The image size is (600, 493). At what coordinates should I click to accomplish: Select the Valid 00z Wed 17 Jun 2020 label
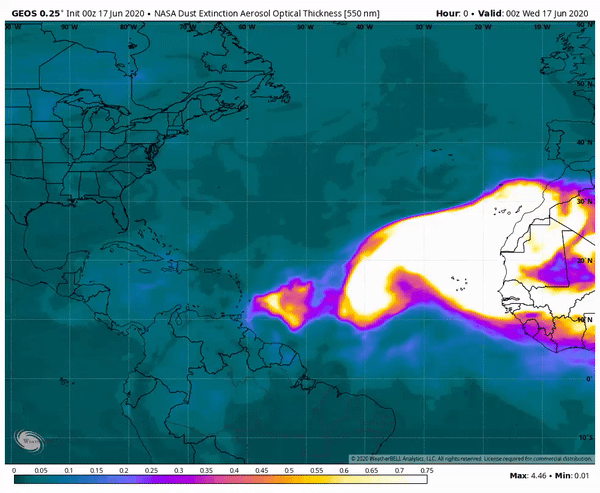[x=533, y=13]
